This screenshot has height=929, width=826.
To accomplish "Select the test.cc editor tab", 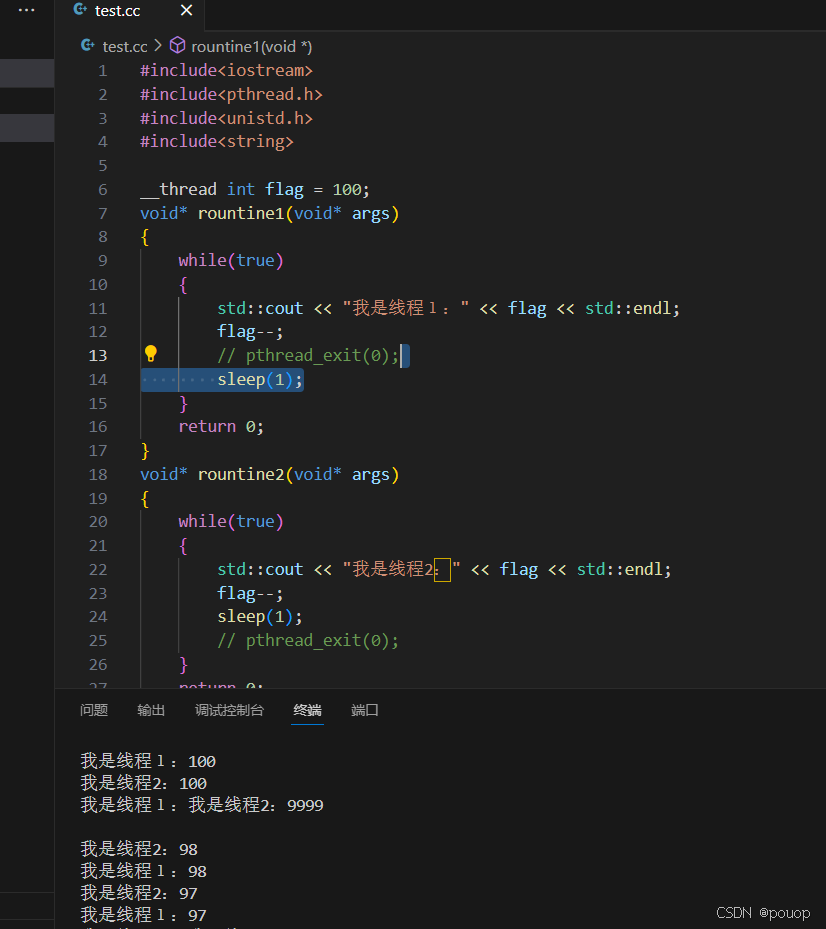I will [120, 12].
